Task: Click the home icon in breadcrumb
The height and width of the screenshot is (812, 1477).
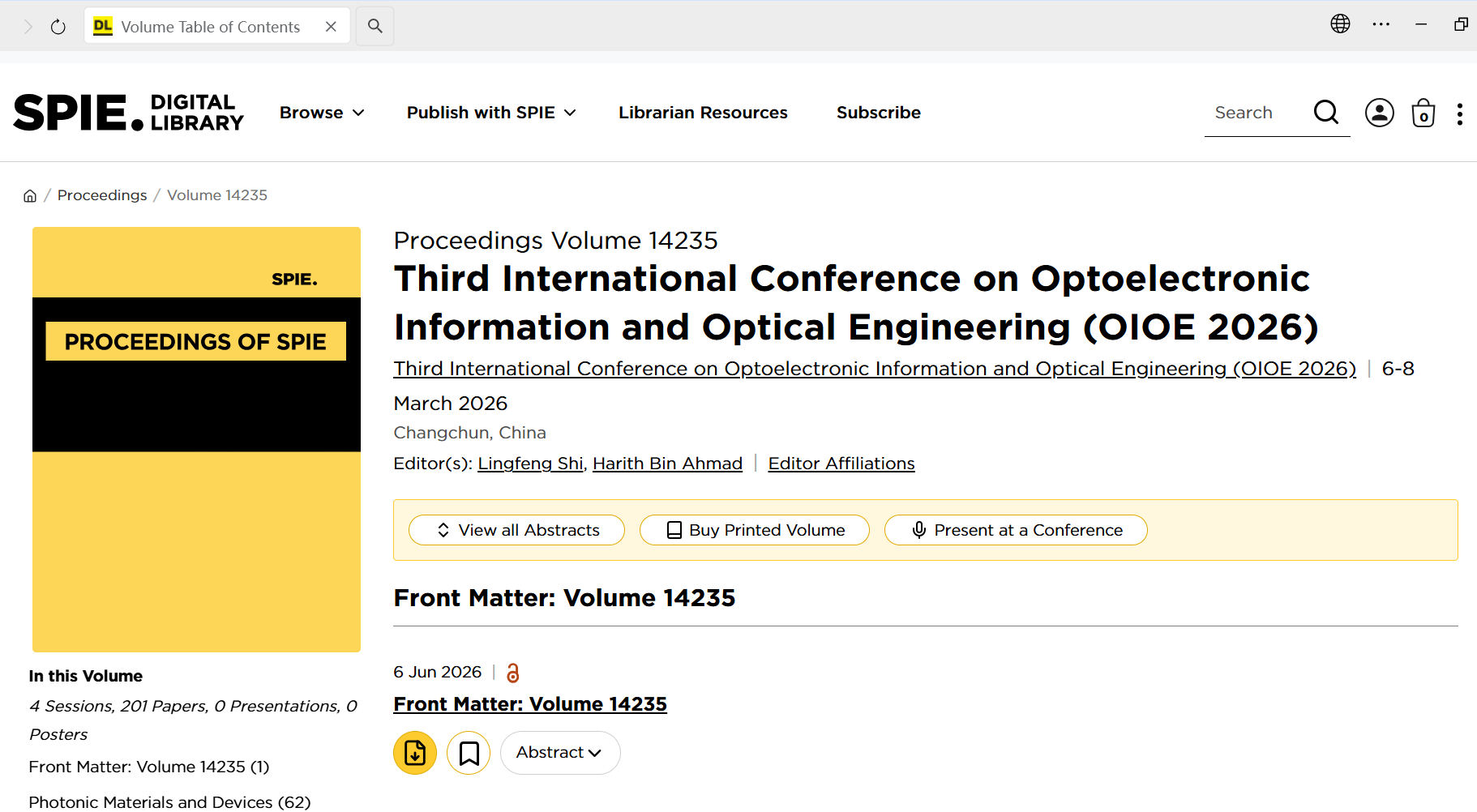Action: [30, 196]
